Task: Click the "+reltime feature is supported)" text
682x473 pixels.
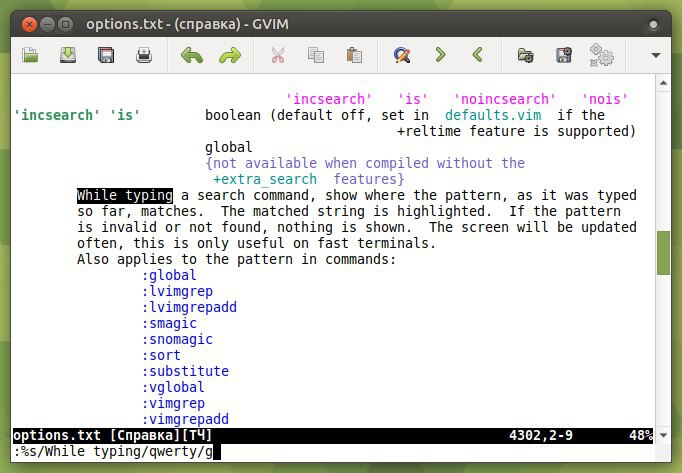Action: (517, 131)
